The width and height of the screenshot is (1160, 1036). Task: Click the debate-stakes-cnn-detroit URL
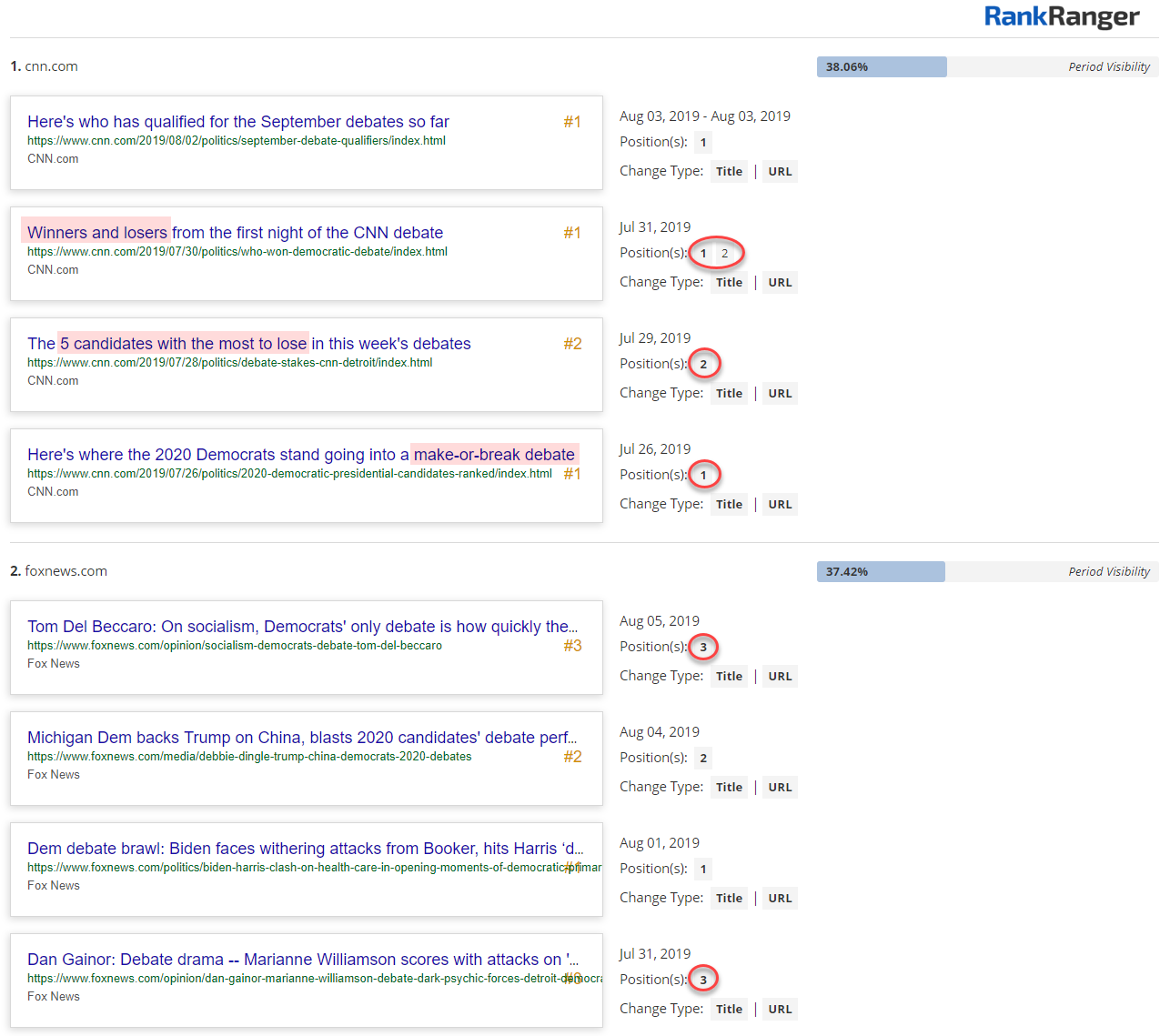(230, 363)
